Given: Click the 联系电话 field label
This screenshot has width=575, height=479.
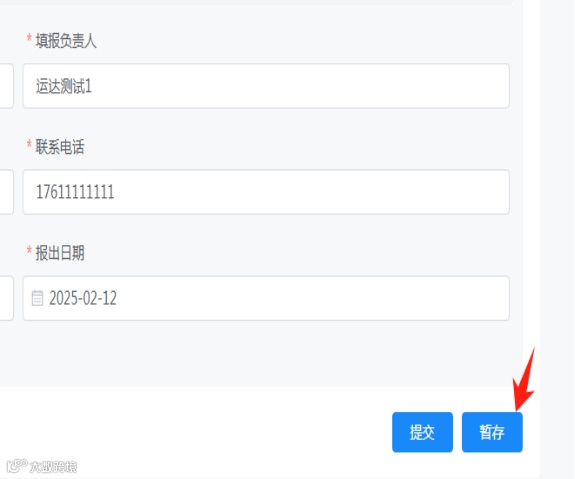Looking at the screenshot, I should point(60,147).
